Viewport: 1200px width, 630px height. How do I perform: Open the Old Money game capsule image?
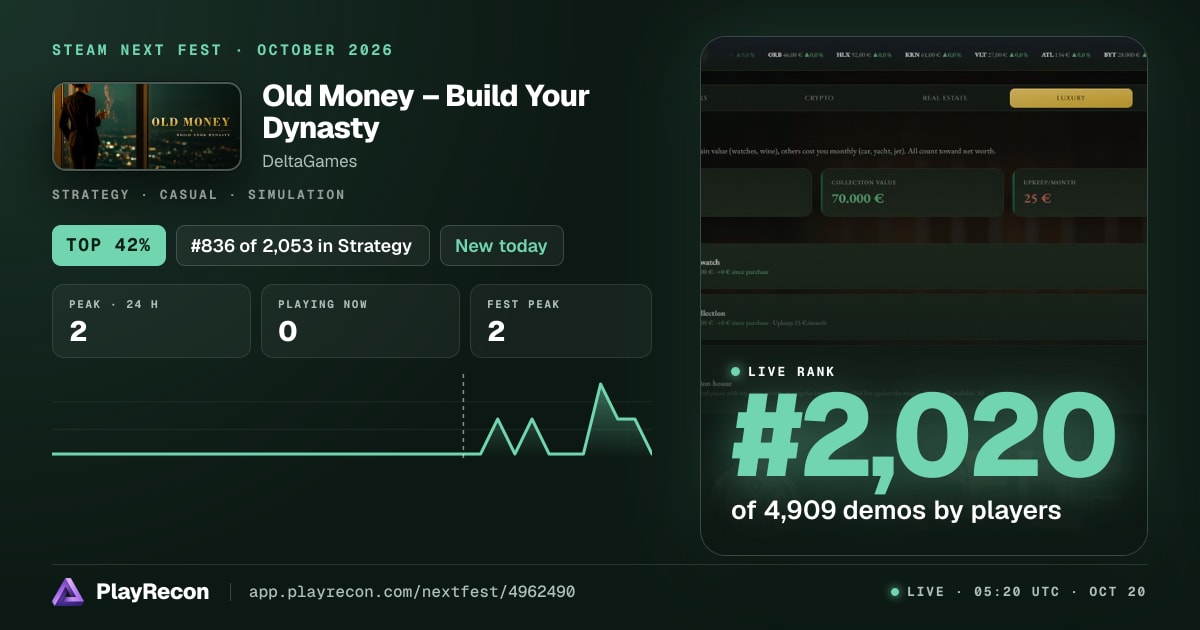tap(147, 126)
